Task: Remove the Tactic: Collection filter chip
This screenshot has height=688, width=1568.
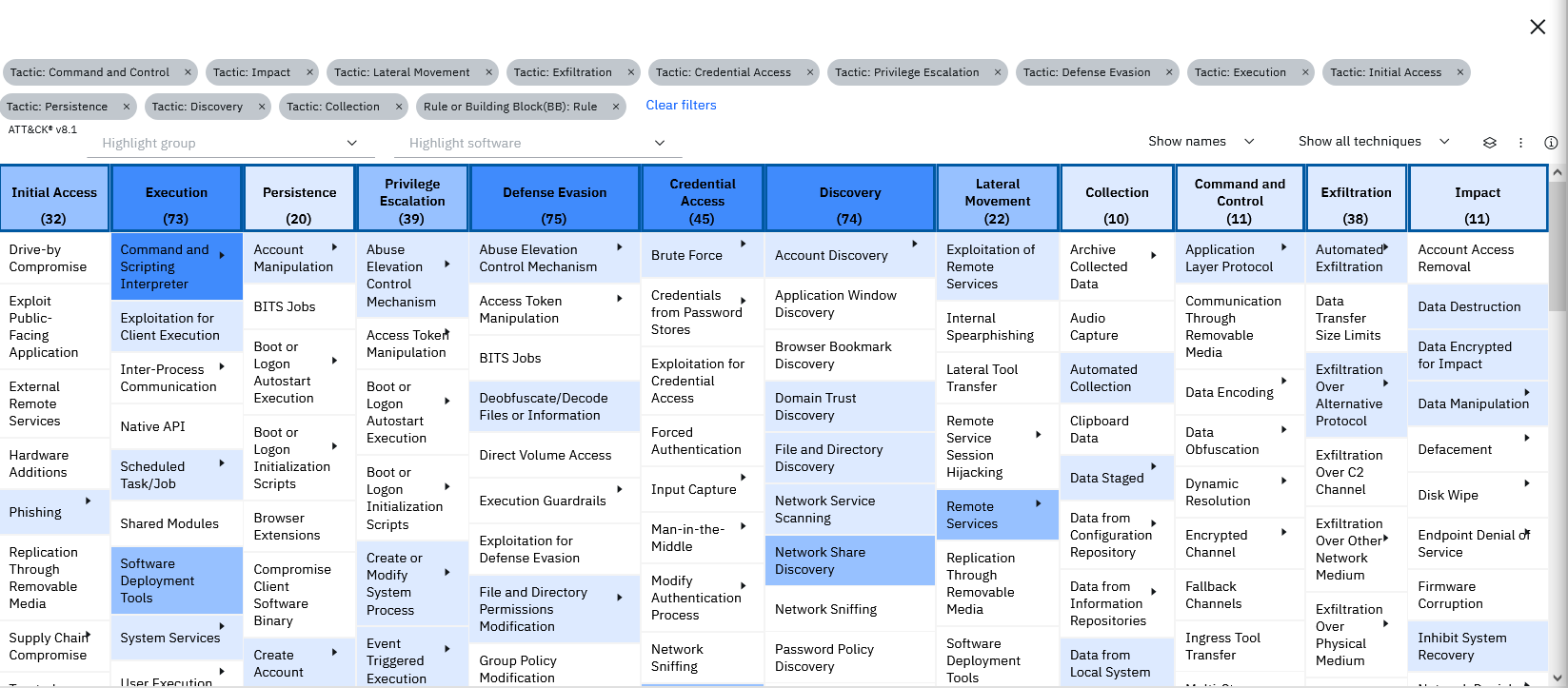Action: pos(399,107)
